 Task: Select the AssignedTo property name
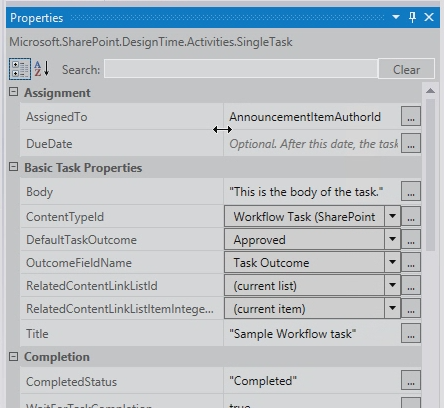(57, 117)
